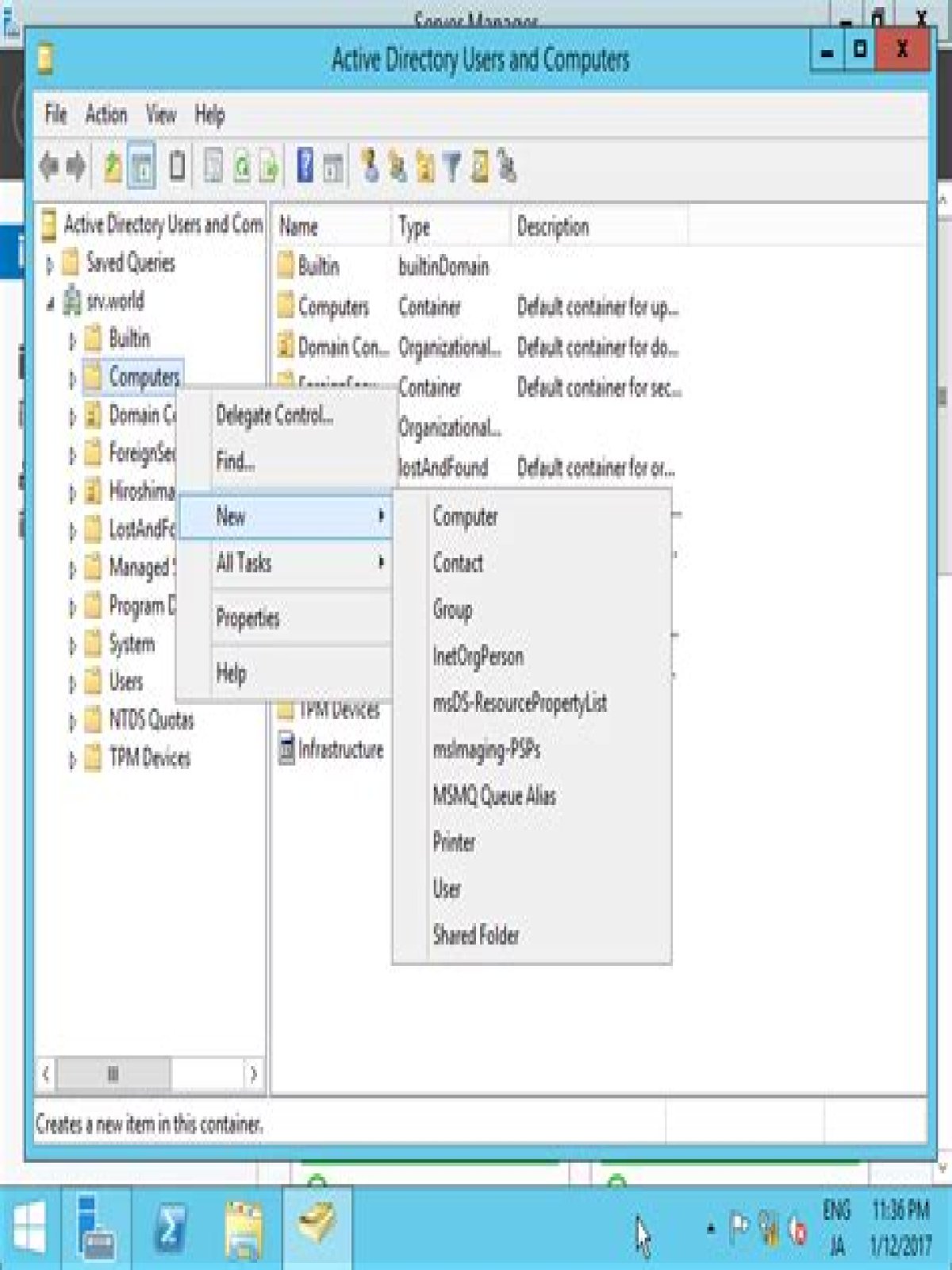Screen dimensions: 952x1270
Task: Select Computer in the New submenu
Action: click(x=532, y=517)
